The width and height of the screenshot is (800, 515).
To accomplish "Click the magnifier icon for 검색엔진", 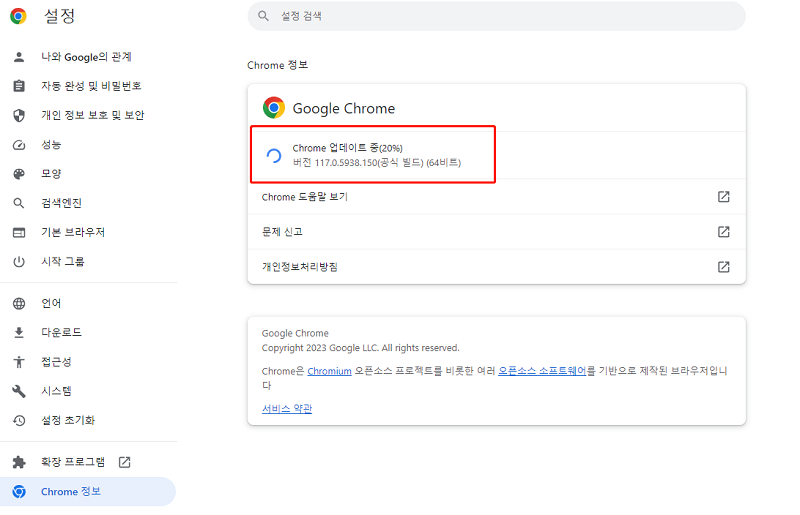I will 18,203.
